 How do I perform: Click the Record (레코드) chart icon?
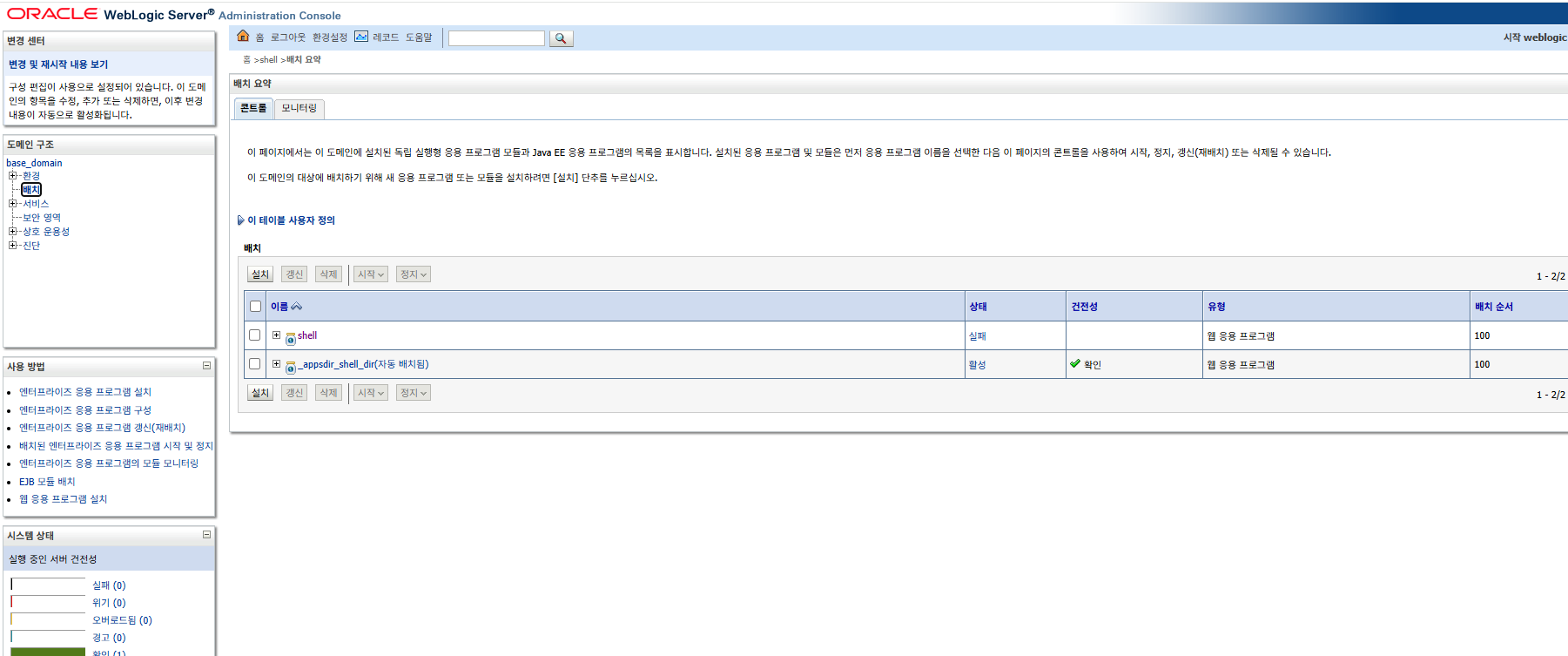pos(361,37)
